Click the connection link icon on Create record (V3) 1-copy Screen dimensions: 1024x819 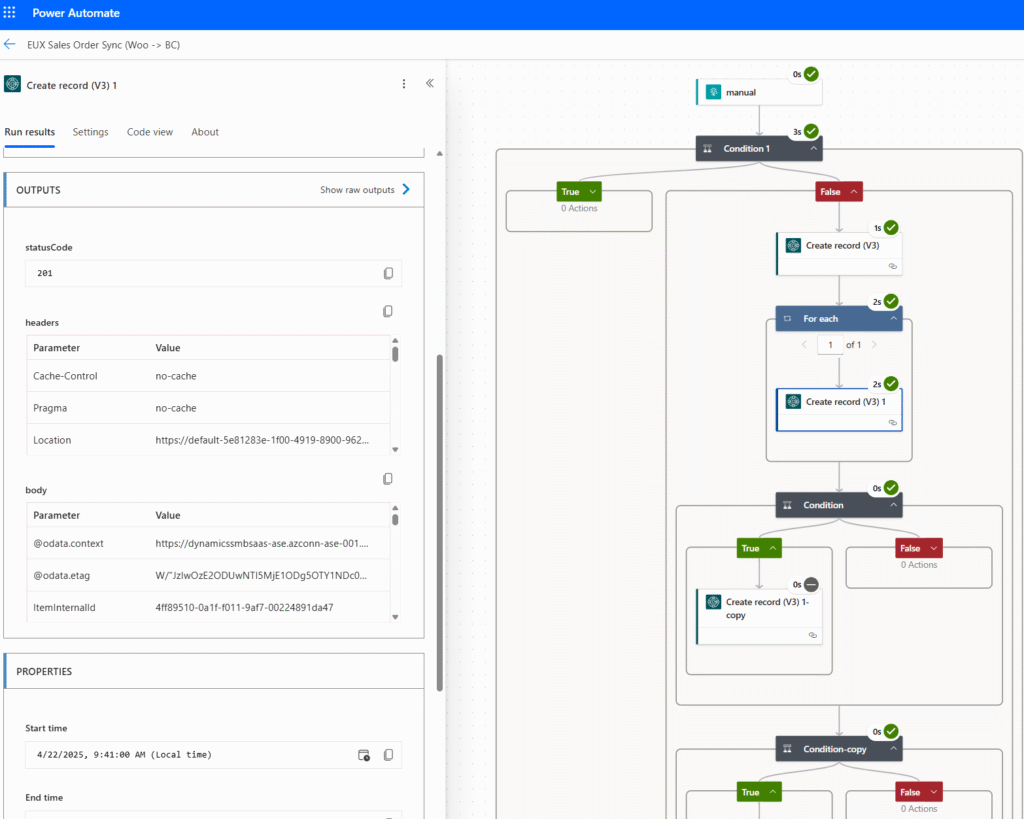pos(812,635)
